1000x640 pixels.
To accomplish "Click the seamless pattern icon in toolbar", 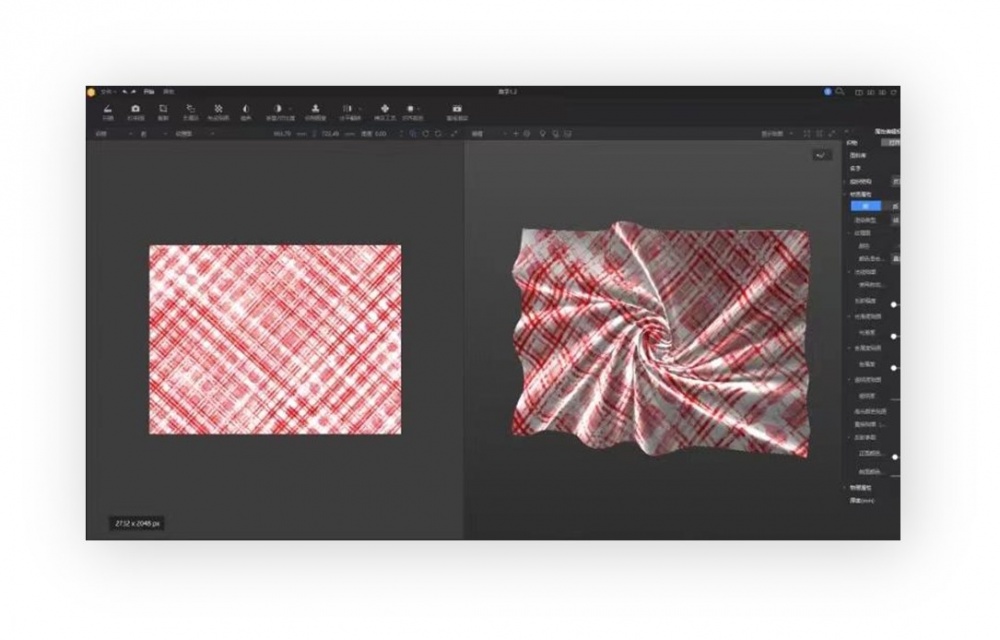I will pyautogui.click(x=218, y=108).
